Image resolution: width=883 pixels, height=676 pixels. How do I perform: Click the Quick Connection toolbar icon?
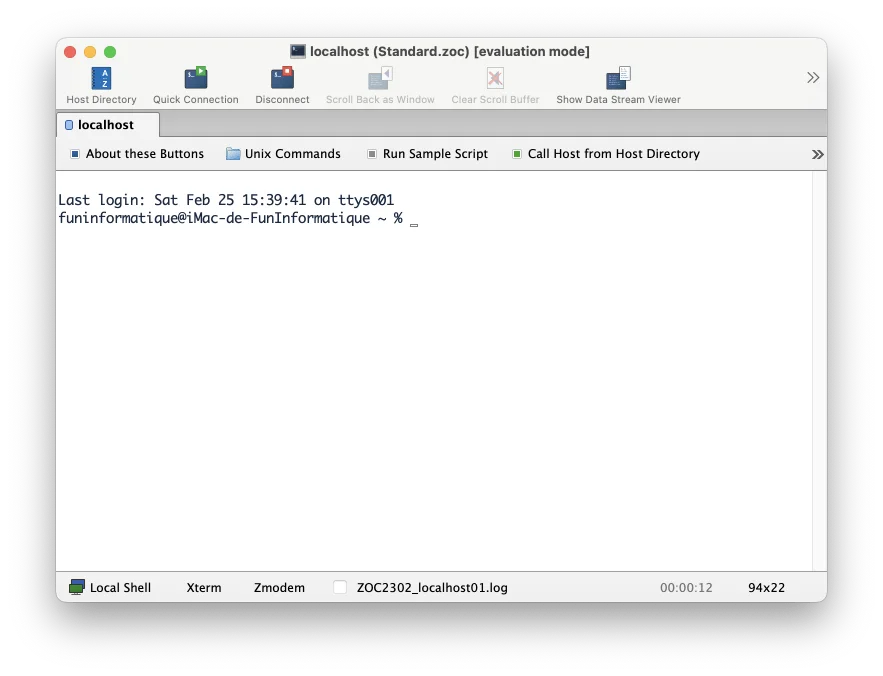pos(195,76)
